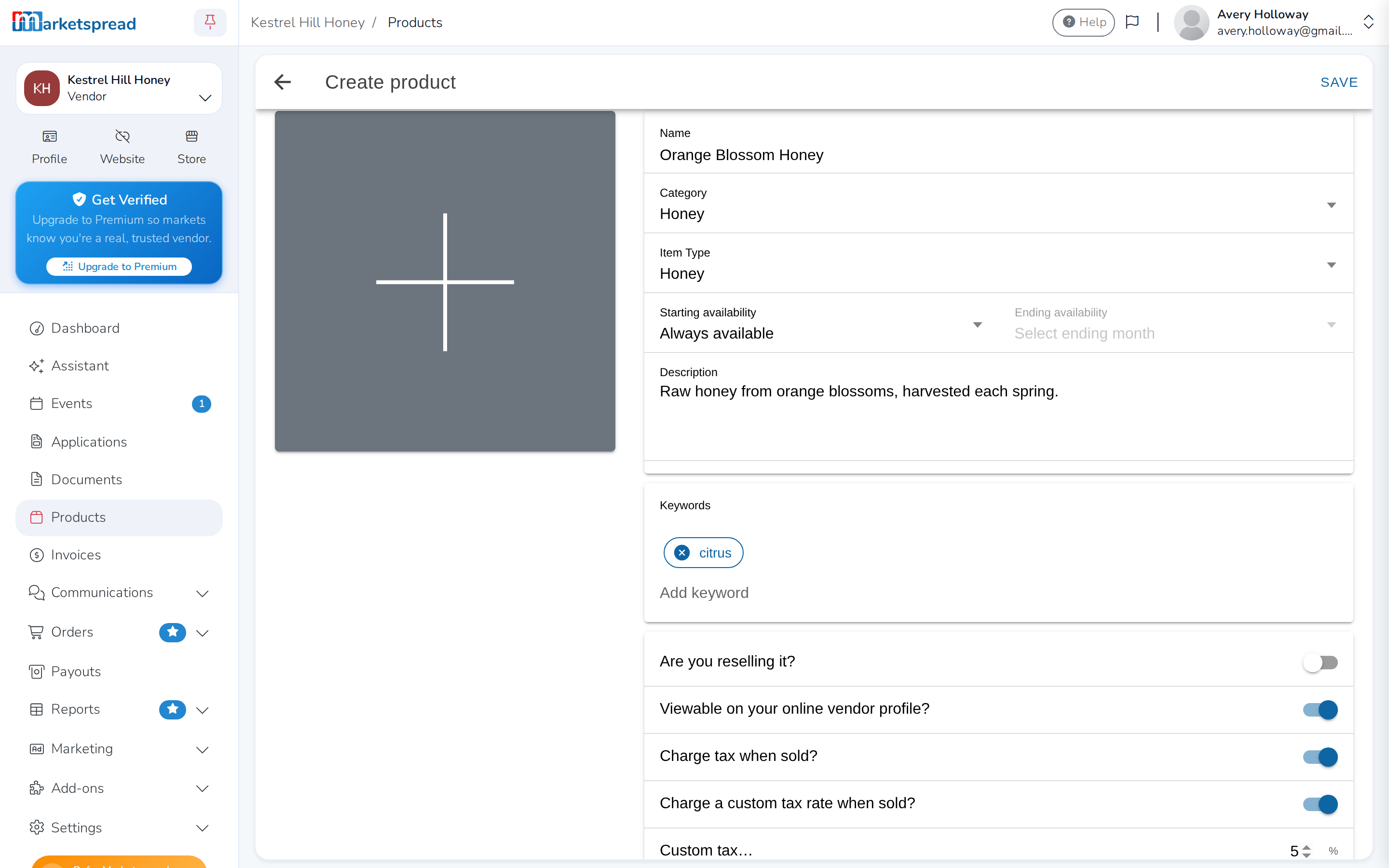Open Applications in sidebar
The height and width of the screenshot is (868, 1389).
coord(119,441)
